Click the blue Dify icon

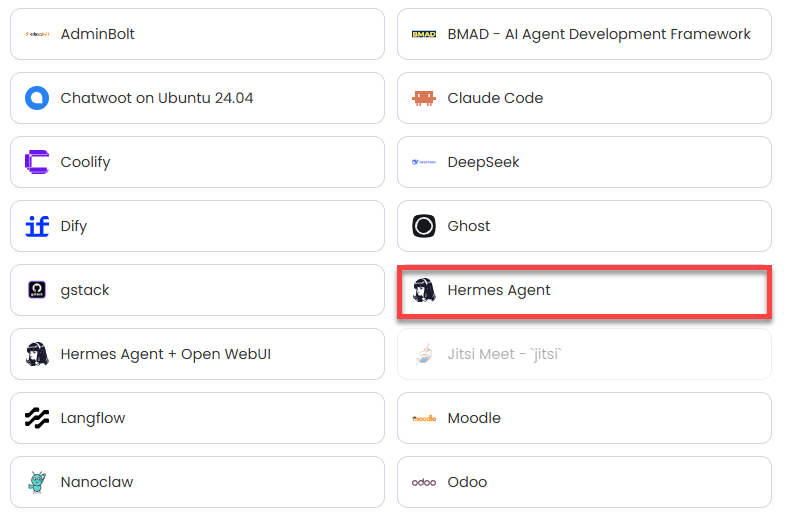[x=37, y=226]
